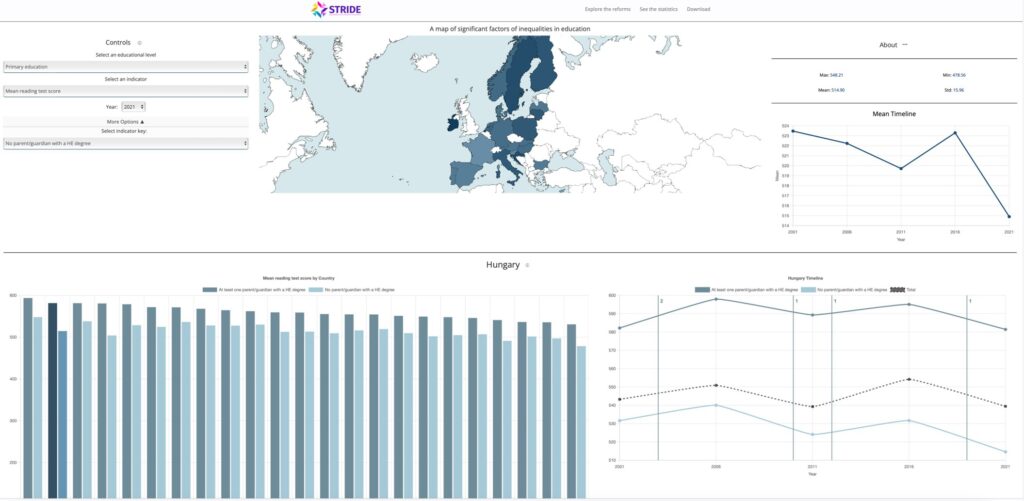Collapse the More Options section

coord(125,122)
